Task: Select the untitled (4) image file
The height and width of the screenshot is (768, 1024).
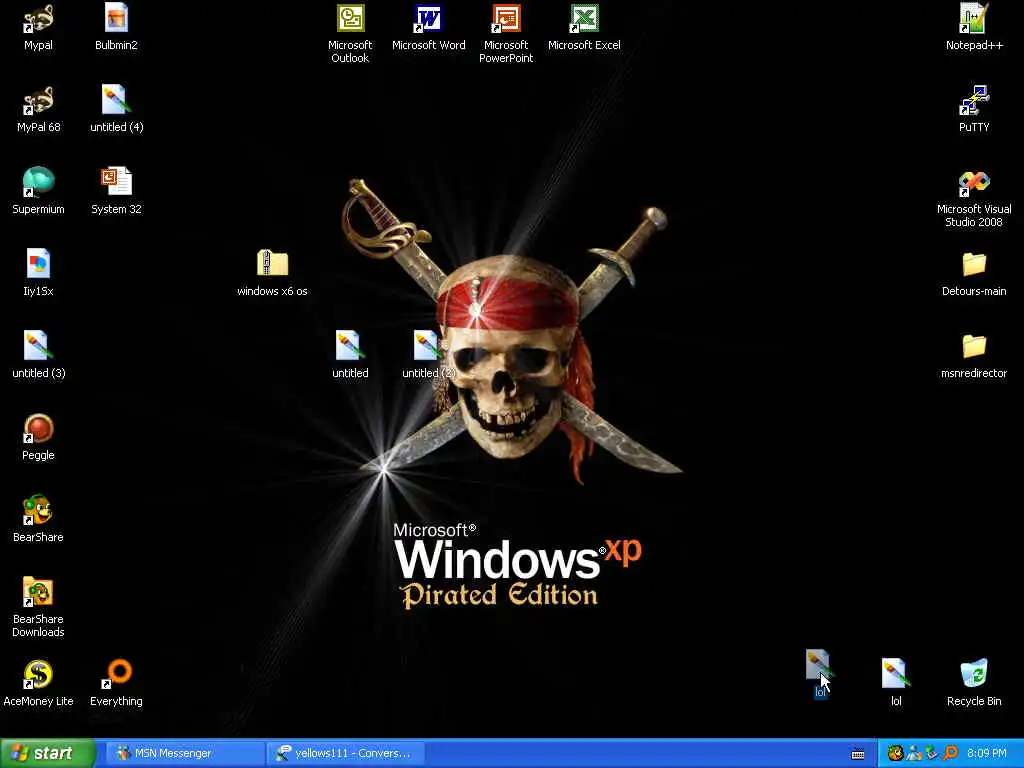Action: pyautogui.click(x=116, y=109)
